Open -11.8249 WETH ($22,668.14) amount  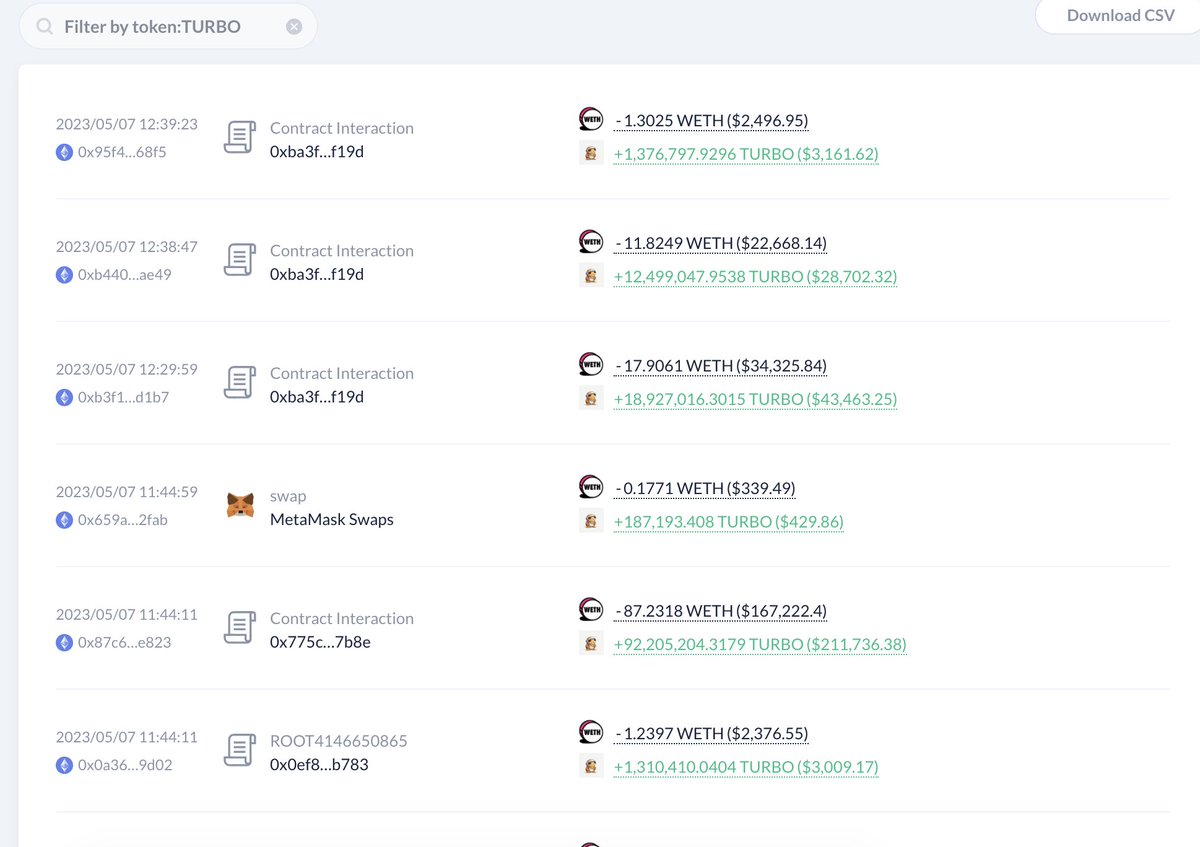(x=720, y=243)
